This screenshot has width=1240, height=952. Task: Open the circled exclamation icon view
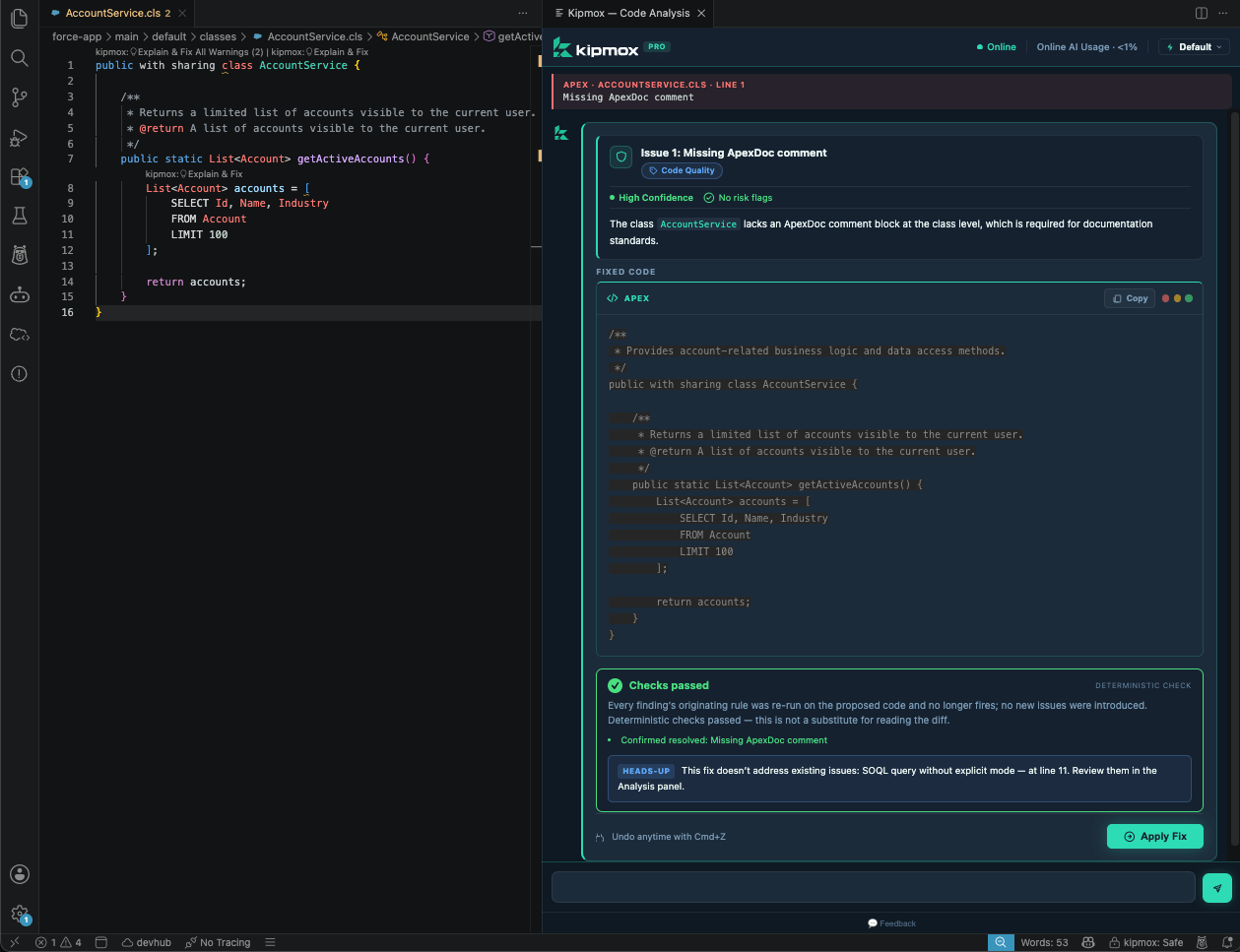point(19,374)
